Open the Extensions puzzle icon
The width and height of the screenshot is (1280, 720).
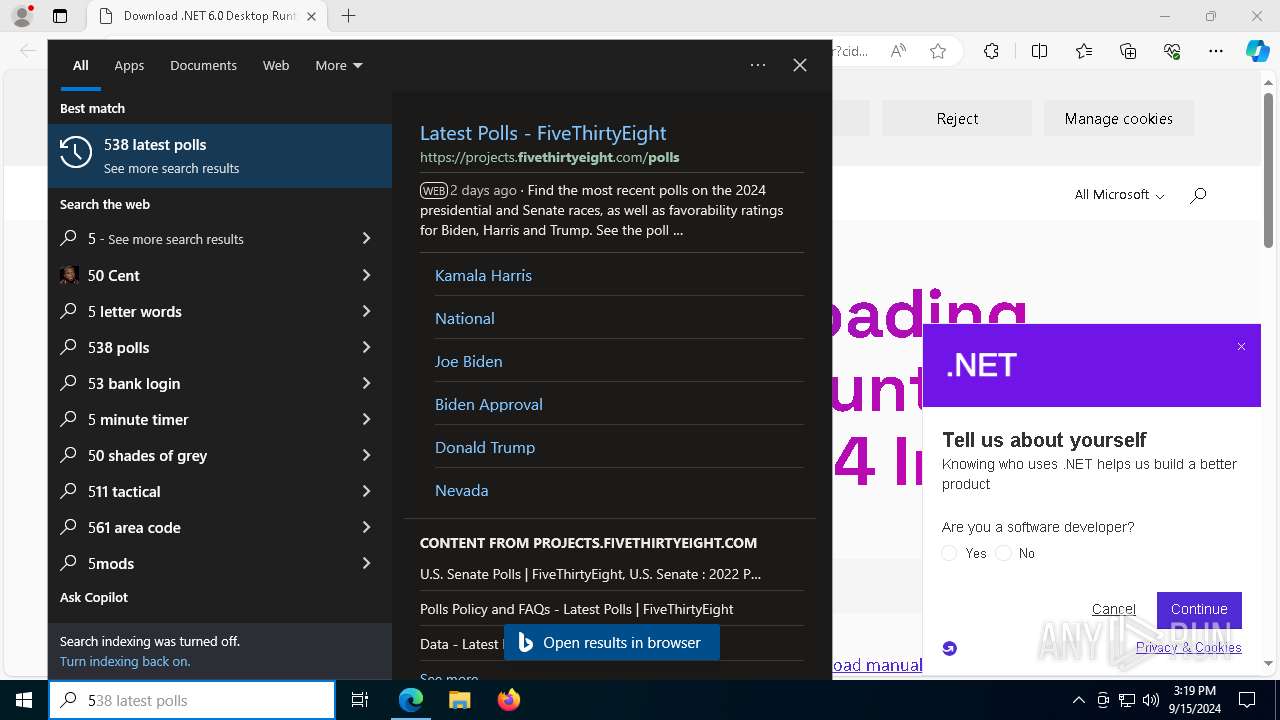coord(991,51)
